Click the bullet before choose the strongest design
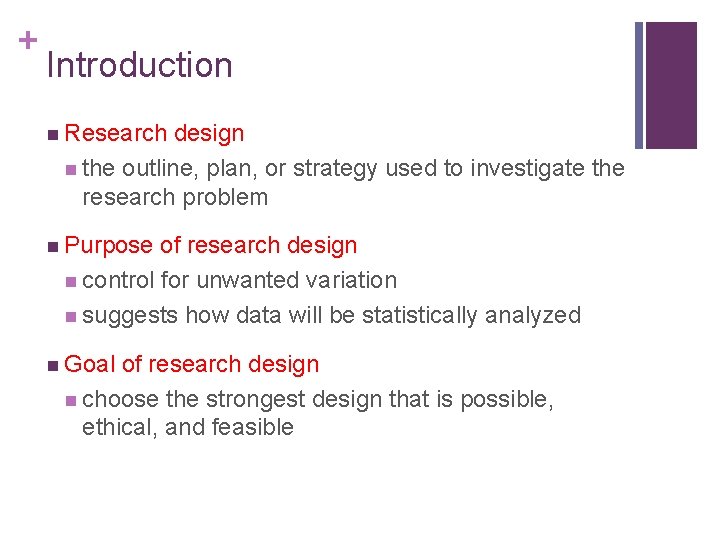Image resolution: width=720 pixels, height=540 pixels. click(71, 401)
